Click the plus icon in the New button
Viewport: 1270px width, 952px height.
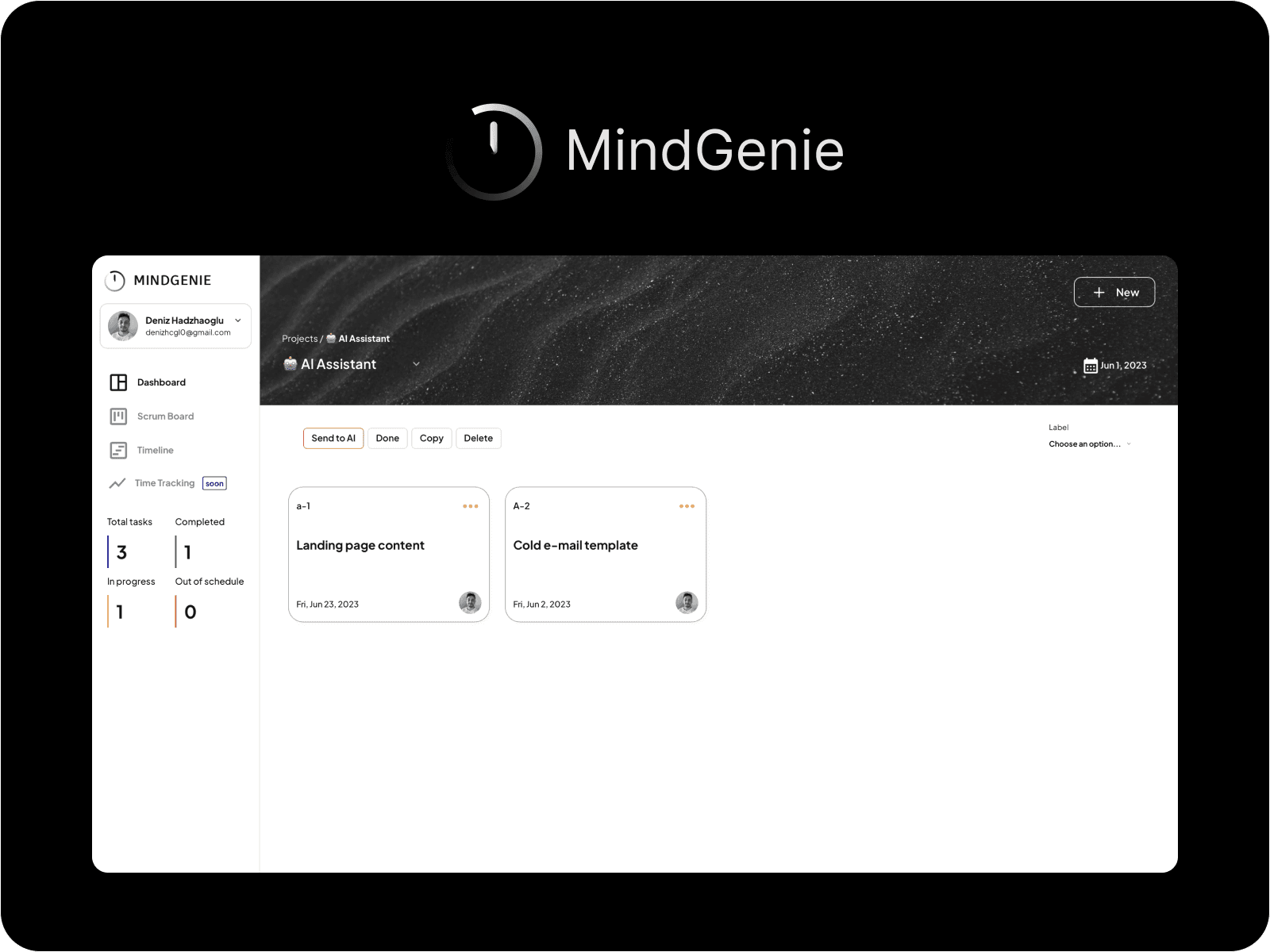click(x=1099, y=292)
